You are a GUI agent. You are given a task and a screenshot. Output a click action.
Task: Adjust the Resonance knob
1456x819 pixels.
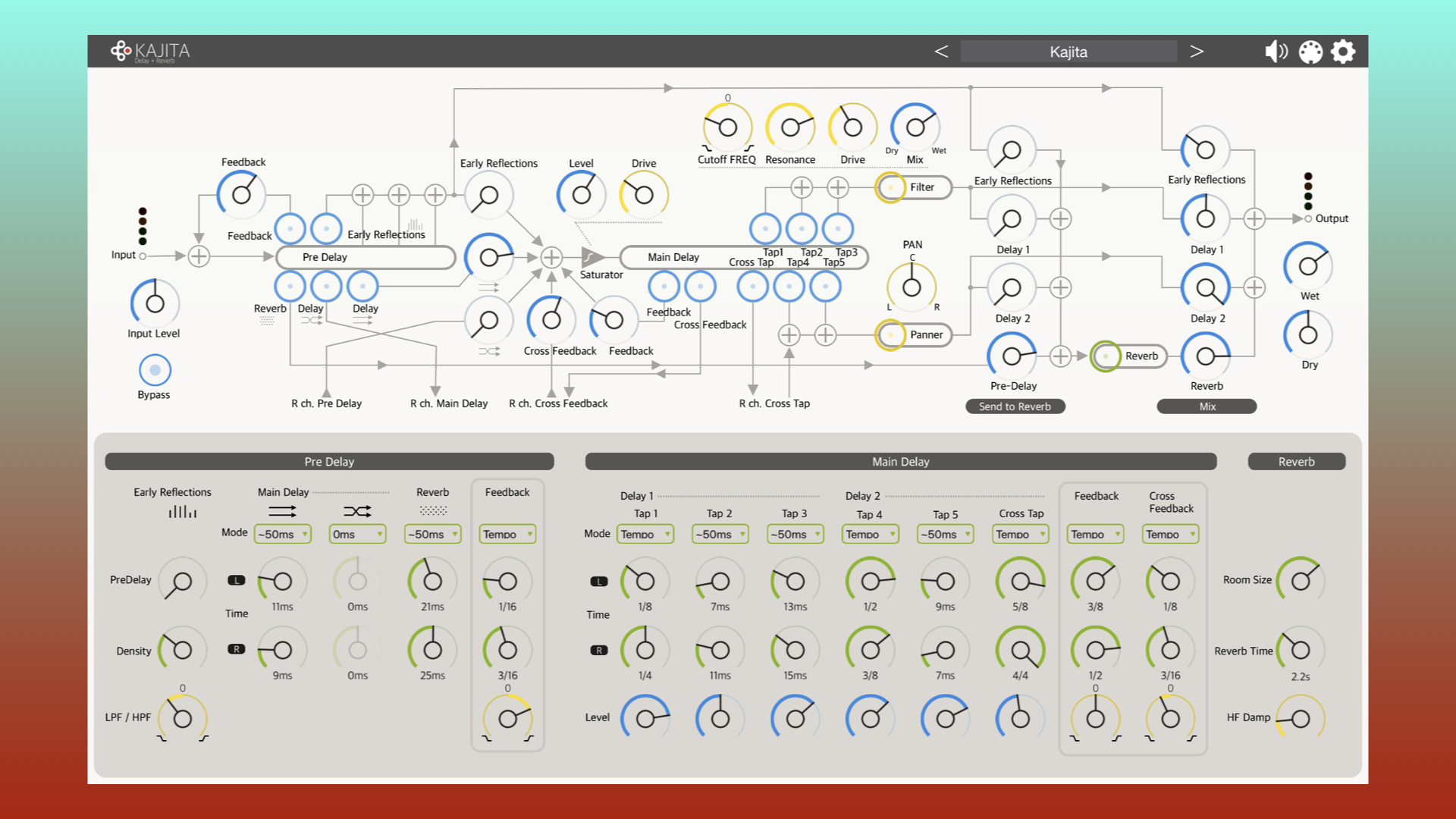pyautogui.click(x=790, y=127)
